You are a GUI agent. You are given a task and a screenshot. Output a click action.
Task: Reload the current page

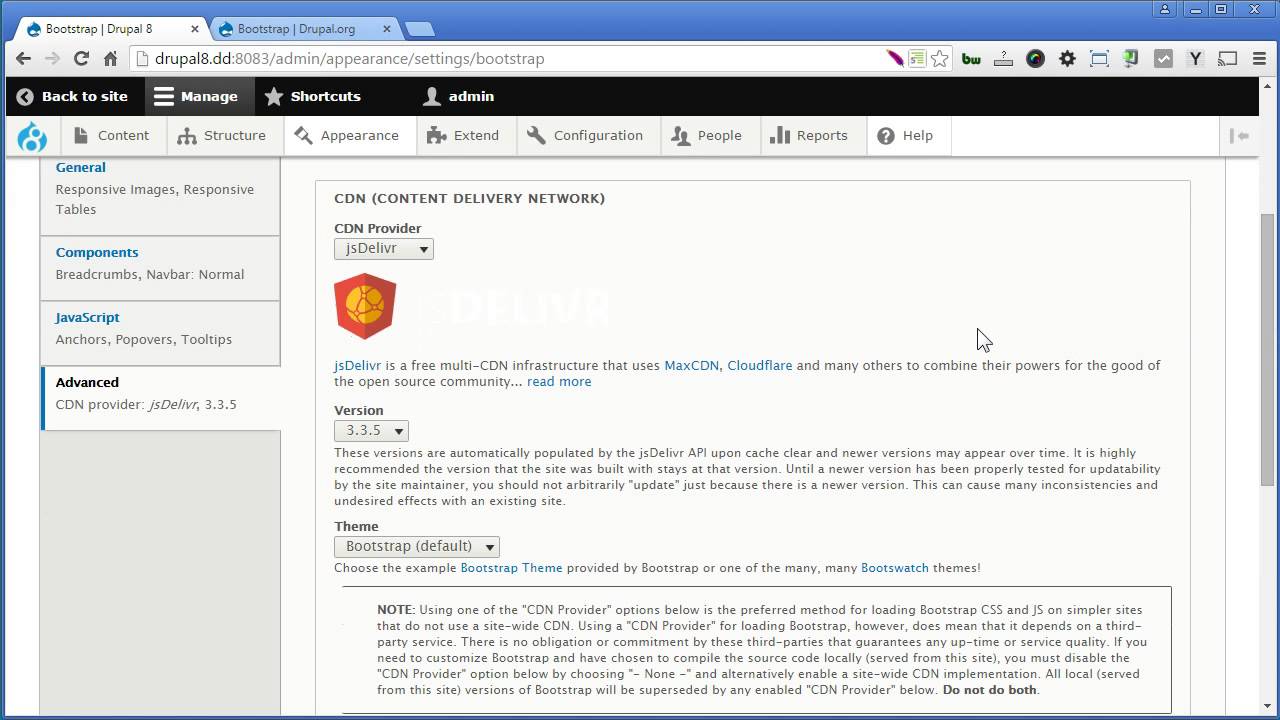81,58
